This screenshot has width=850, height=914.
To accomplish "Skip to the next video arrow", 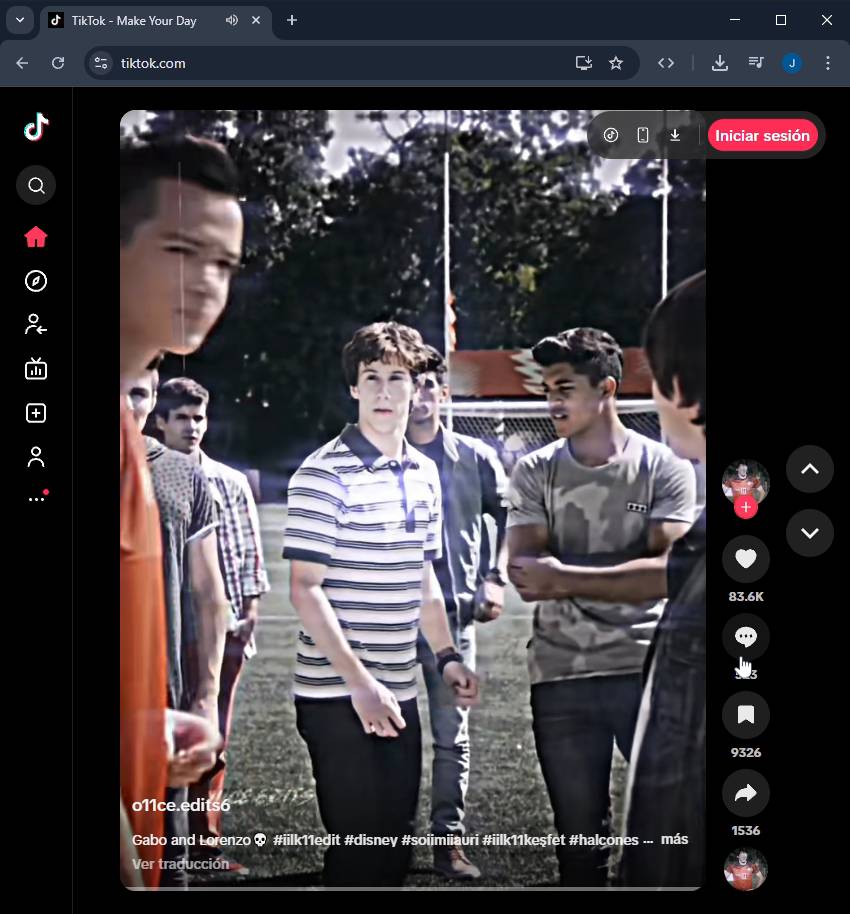I will click(809, 533).
